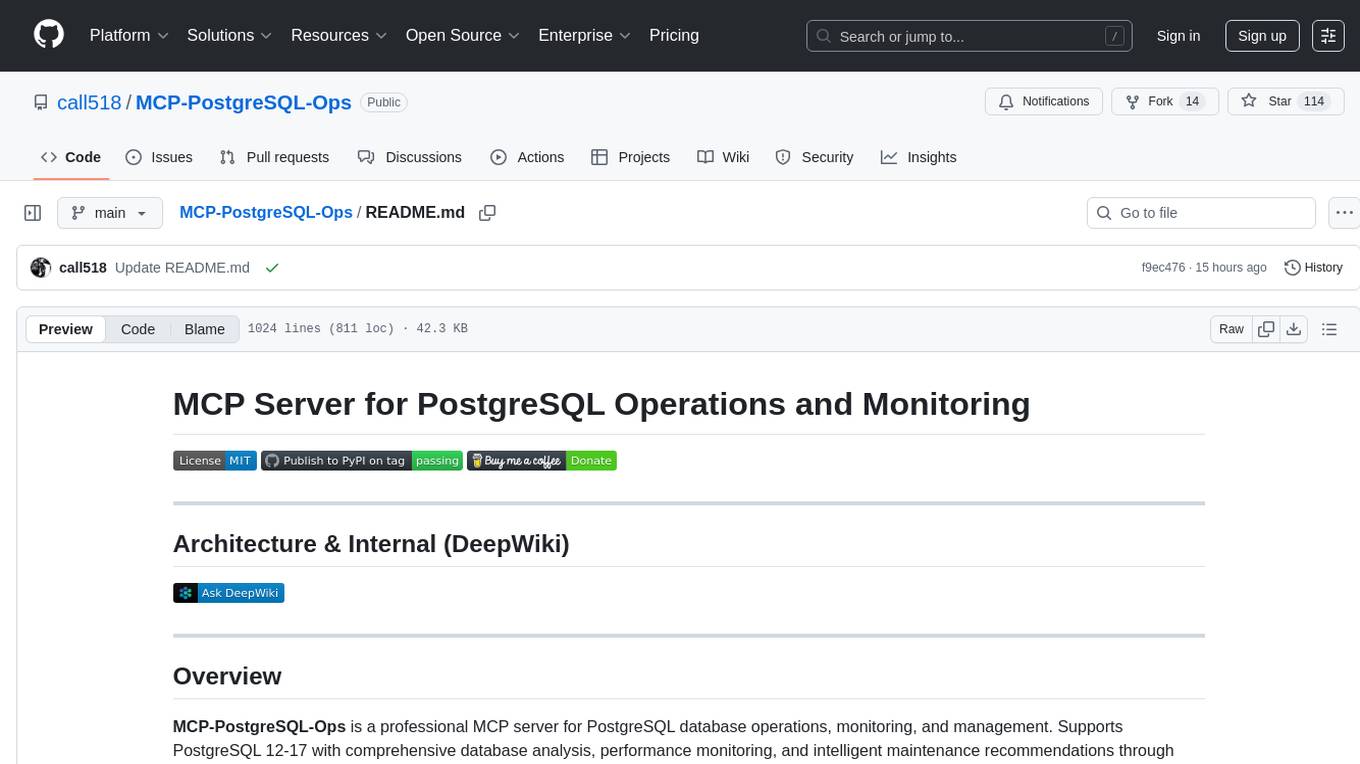Open the GitHub home logo
1360x764 pixels.
pos(49,35)
